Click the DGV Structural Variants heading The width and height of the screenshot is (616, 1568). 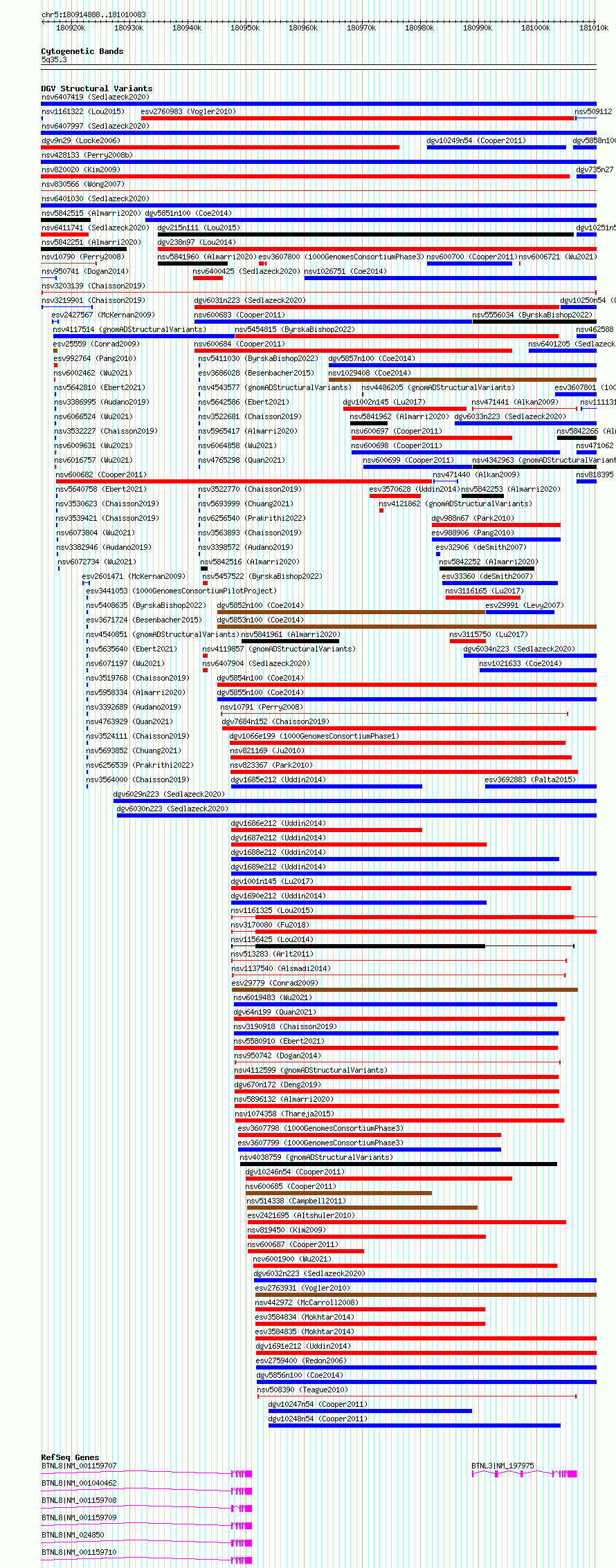97,89
